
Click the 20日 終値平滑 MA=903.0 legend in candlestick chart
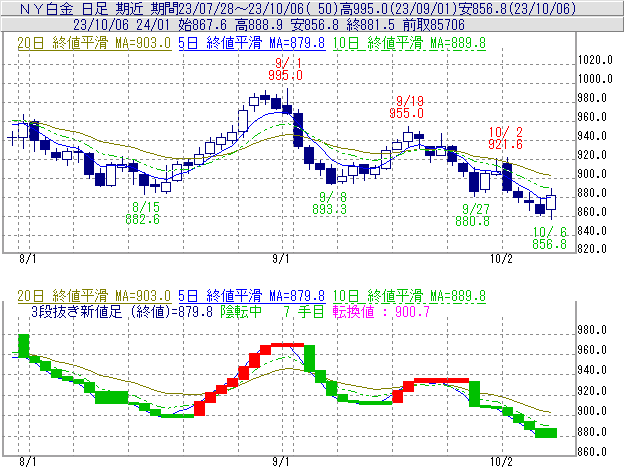[x=94, y=43]
